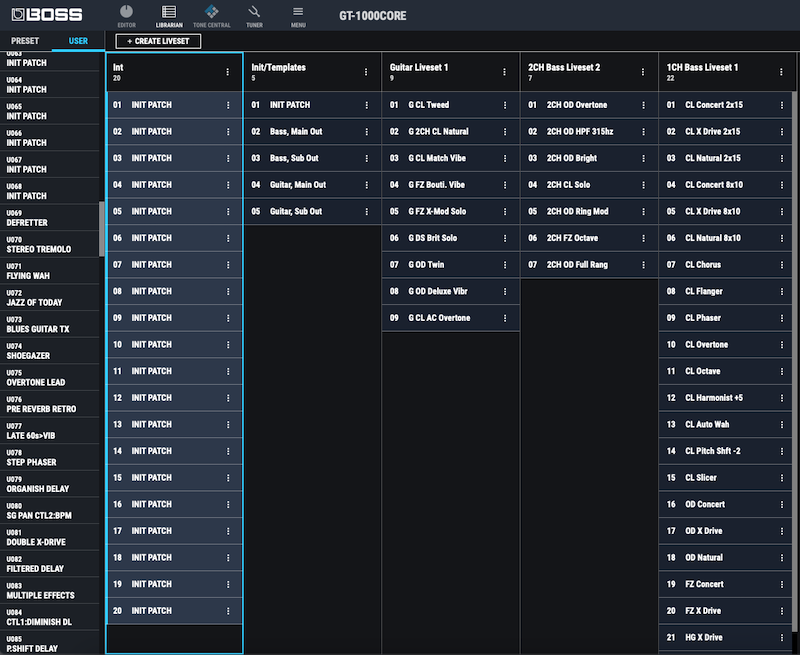This screenshot has height=655, width=800.
Task: Open Tone Central
Action: pyautogui.click(x=212, y=16)
